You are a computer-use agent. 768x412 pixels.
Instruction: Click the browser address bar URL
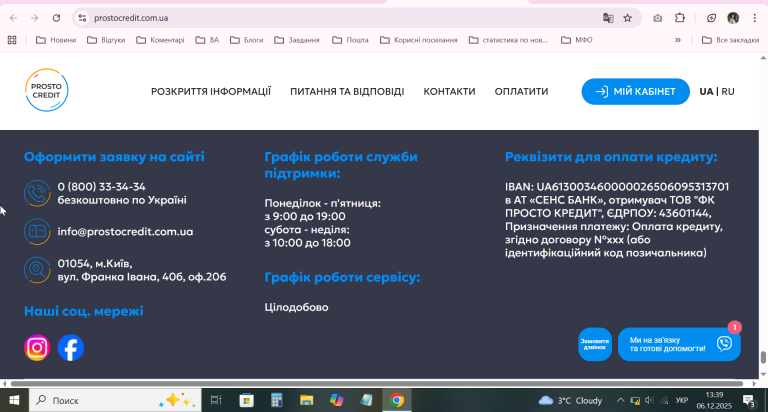click(x=131, y=18)
